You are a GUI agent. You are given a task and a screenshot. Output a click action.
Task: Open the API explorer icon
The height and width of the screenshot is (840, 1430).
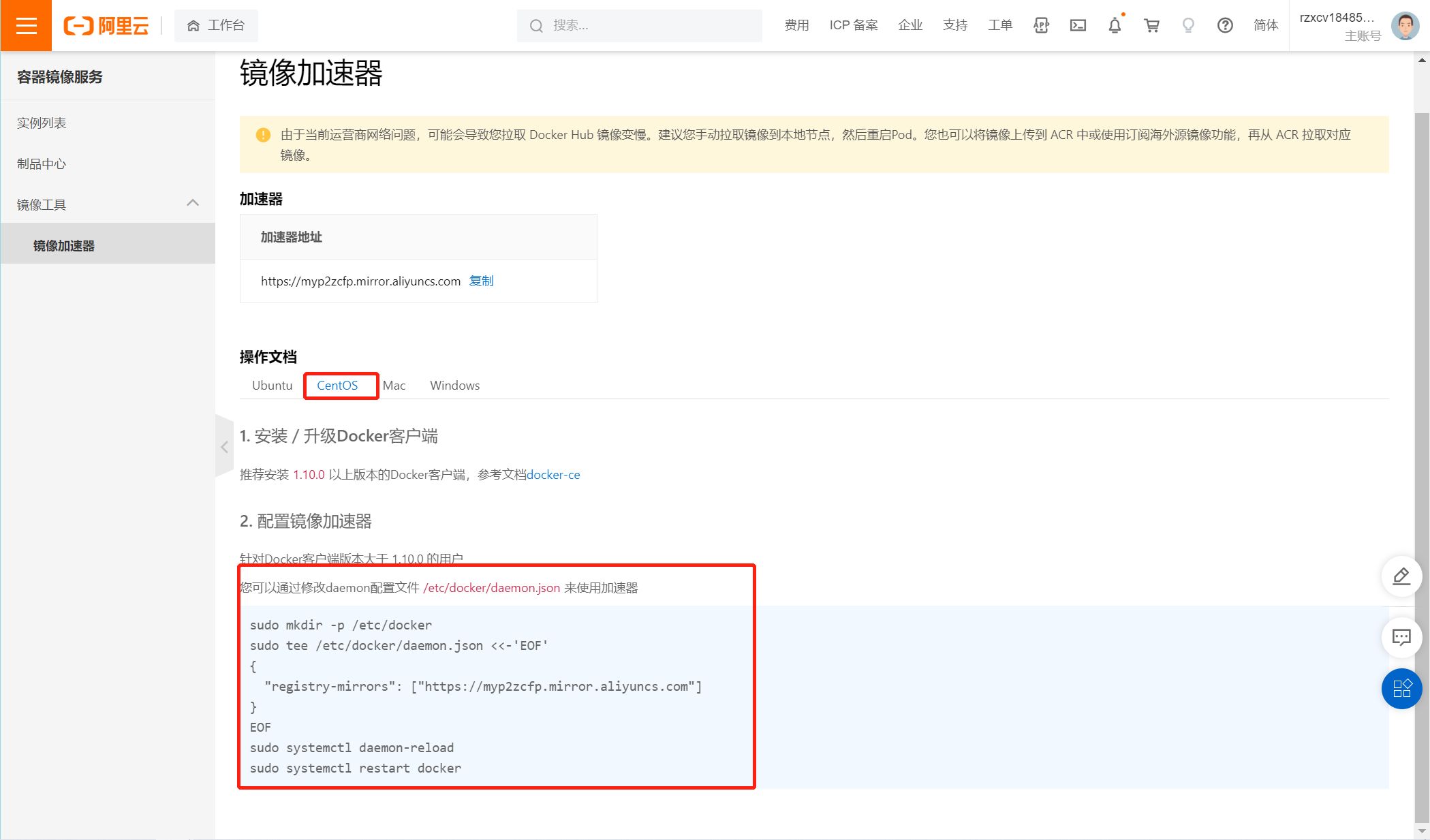pyautogui.click(x=1041, y=26)
